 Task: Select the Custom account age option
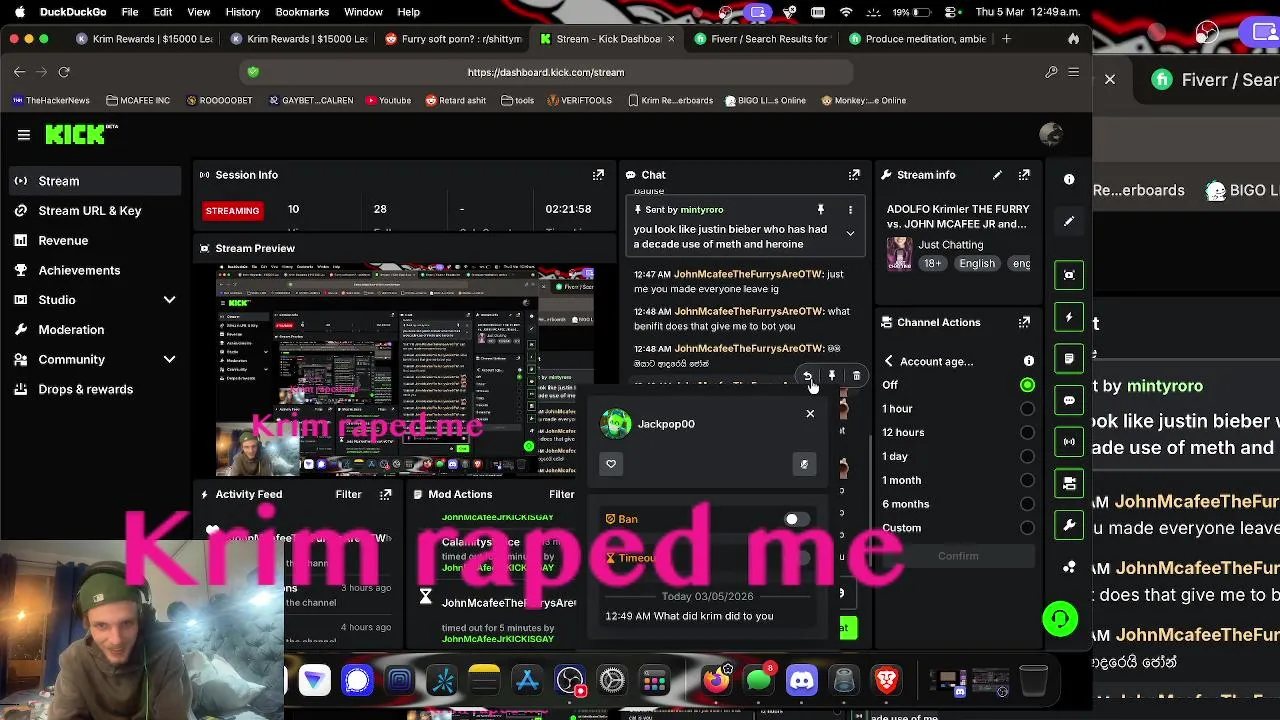click(1027, 528)
